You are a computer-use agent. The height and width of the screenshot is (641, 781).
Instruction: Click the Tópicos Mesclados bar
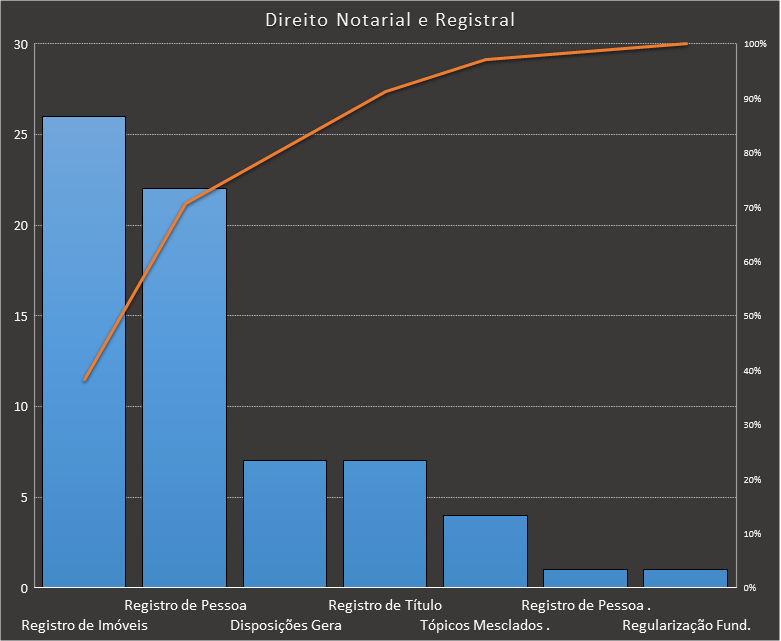click(x=485, y=551)
